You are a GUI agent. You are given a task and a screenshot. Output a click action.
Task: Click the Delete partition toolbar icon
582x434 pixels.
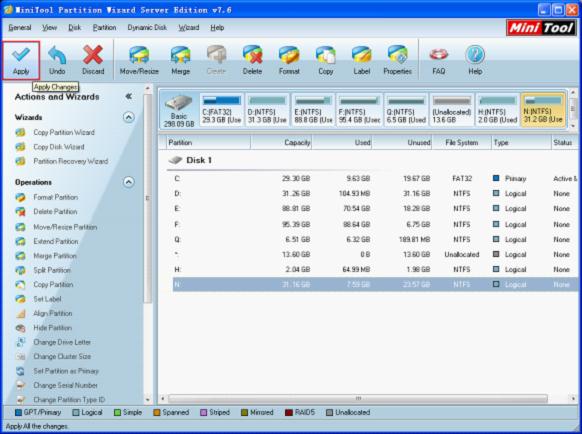click(252, 60)
